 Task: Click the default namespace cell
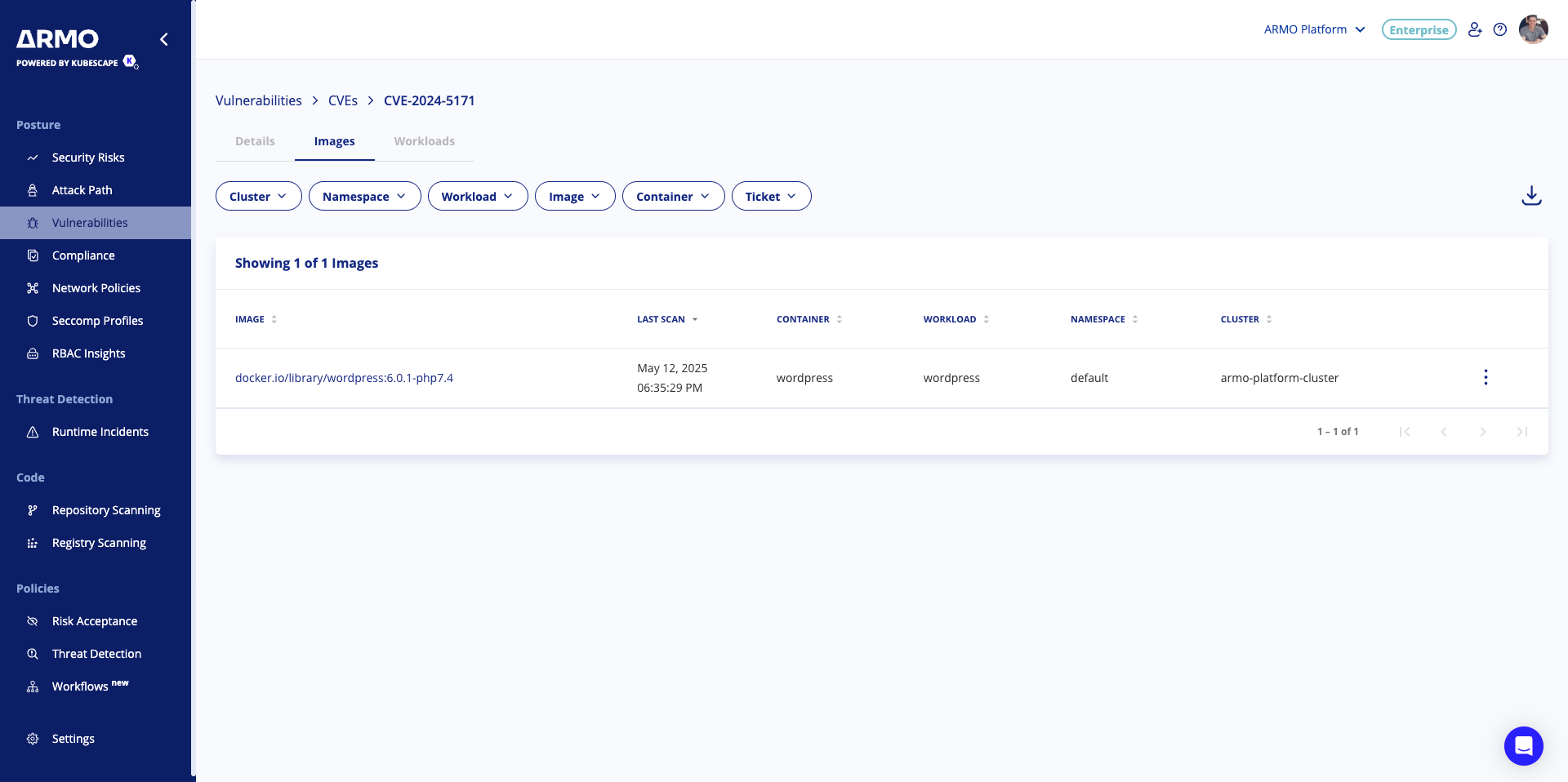click(1089, 378)
